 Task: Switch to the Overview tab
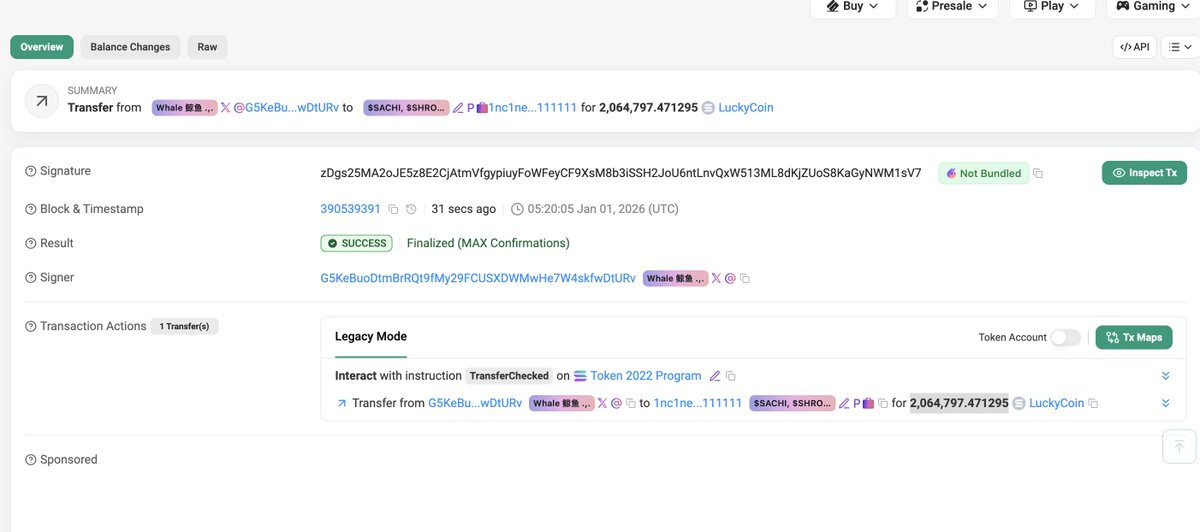click(x=42, y=47)
